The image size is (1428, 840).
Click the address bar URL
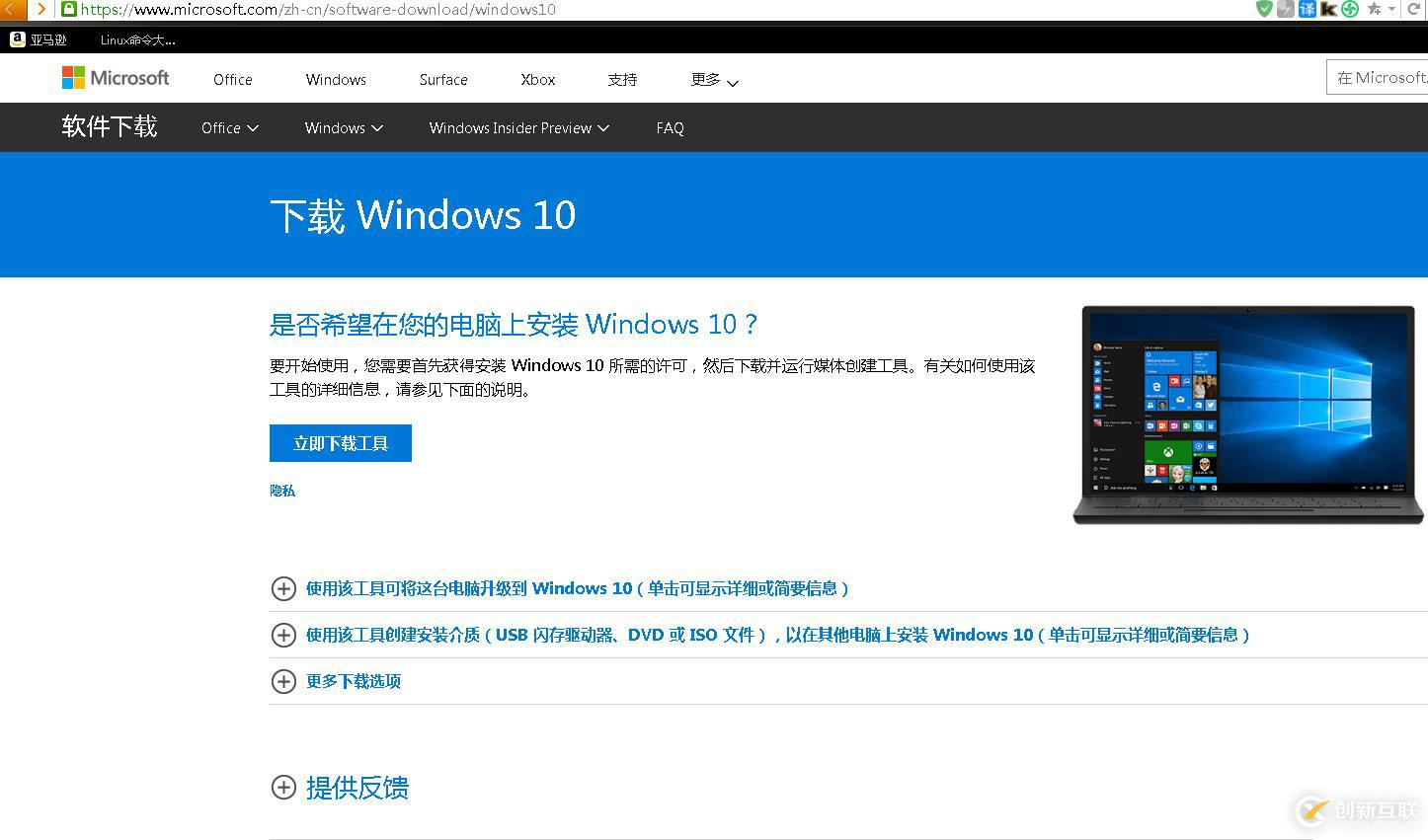[318, 9]
